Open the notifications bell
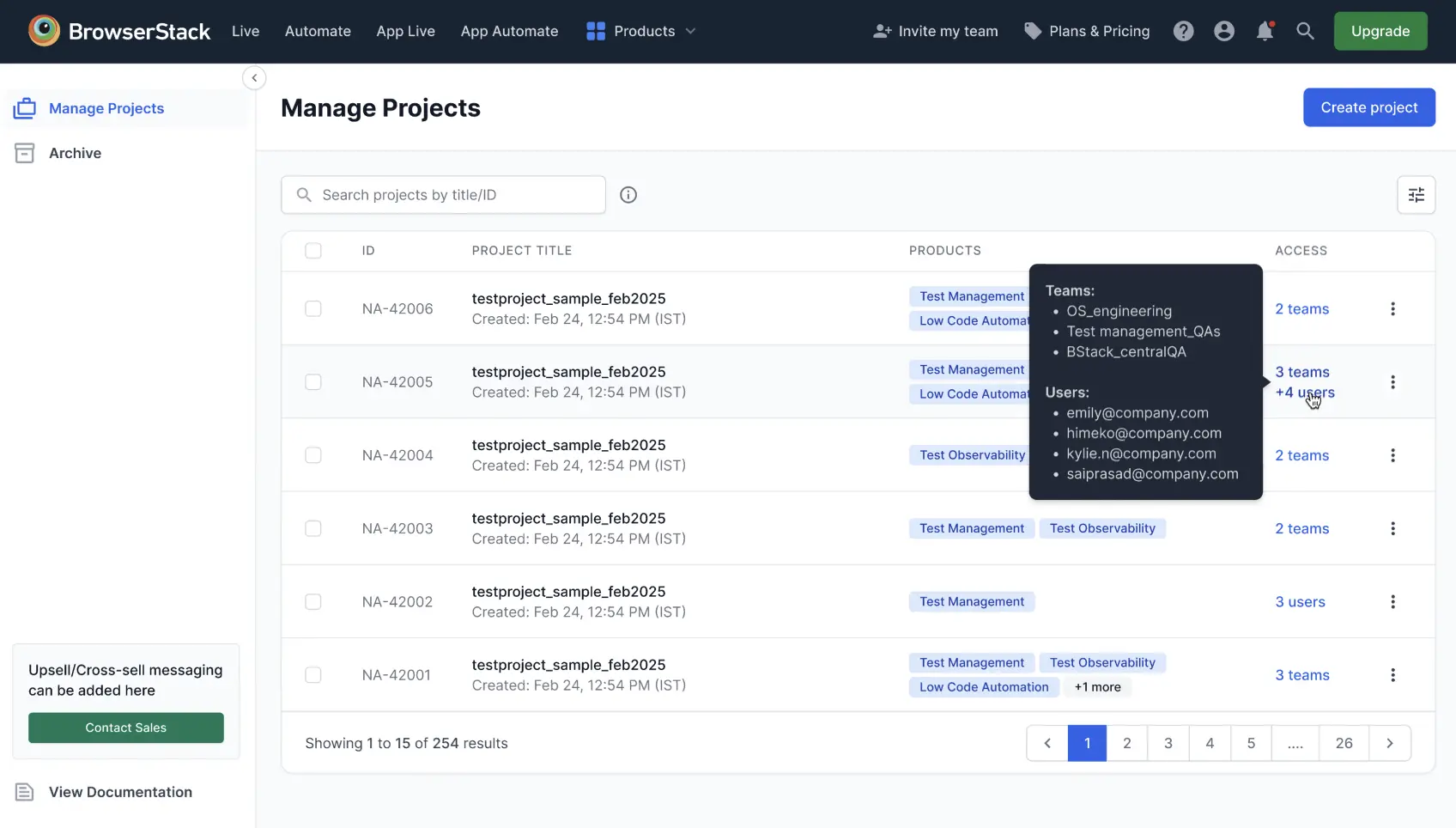Screen dimensions: 1456x828 1265,31
